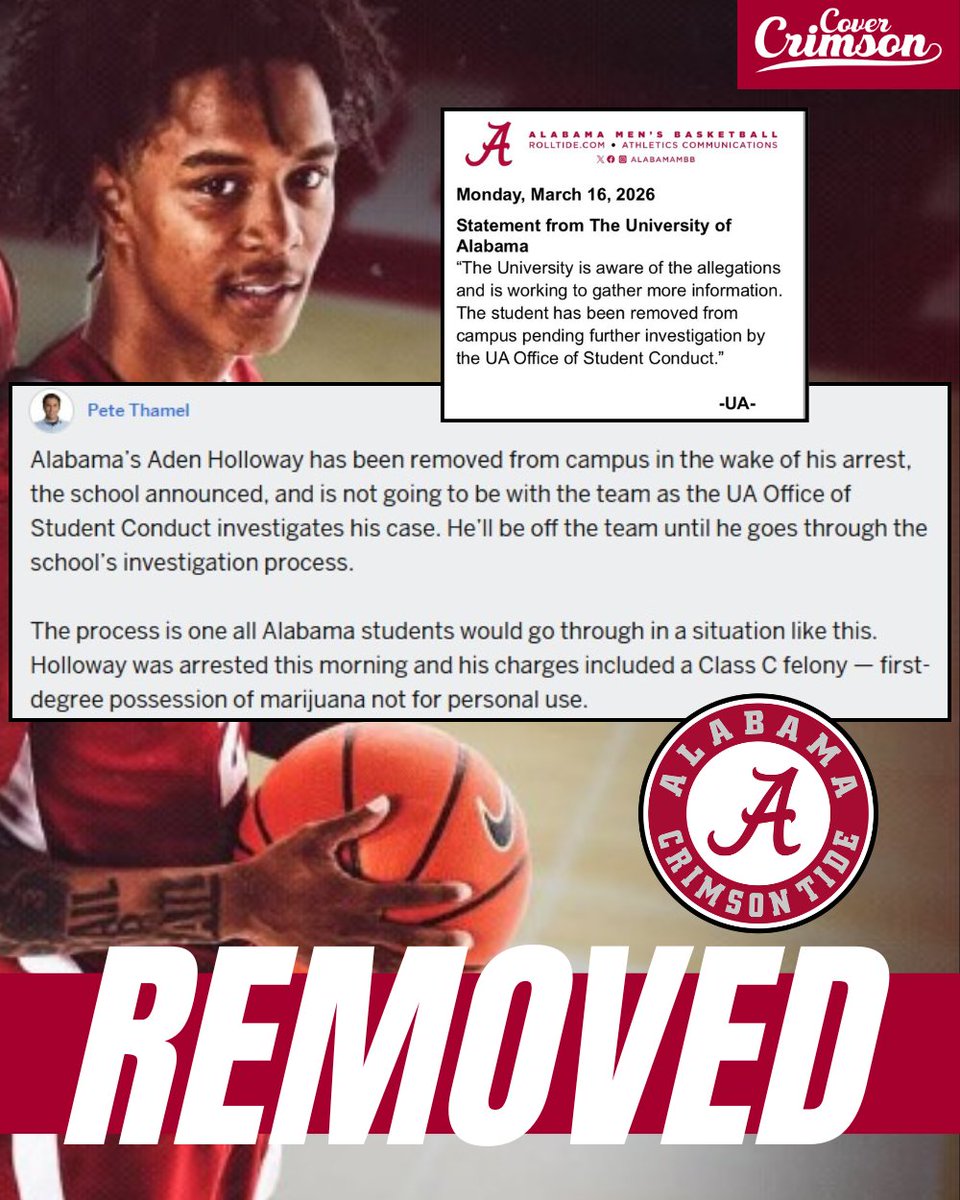Click the Statement from The University heading

tap(594, 235)
